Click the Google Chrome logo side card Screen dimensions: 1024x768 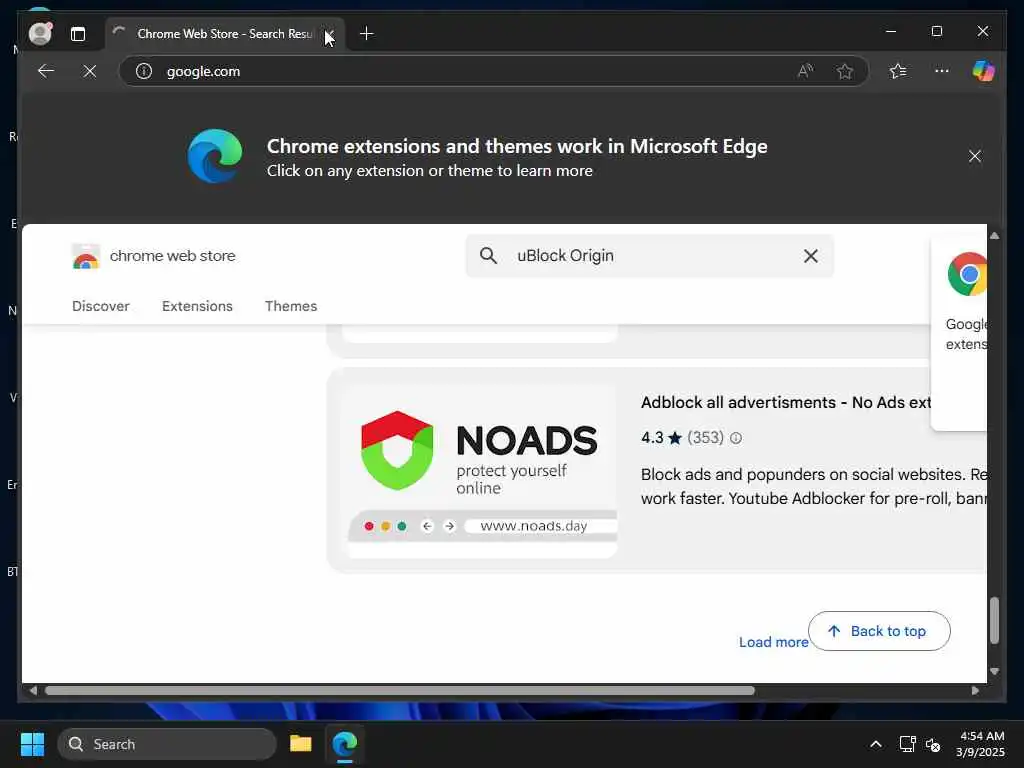(x=967, y=274)
